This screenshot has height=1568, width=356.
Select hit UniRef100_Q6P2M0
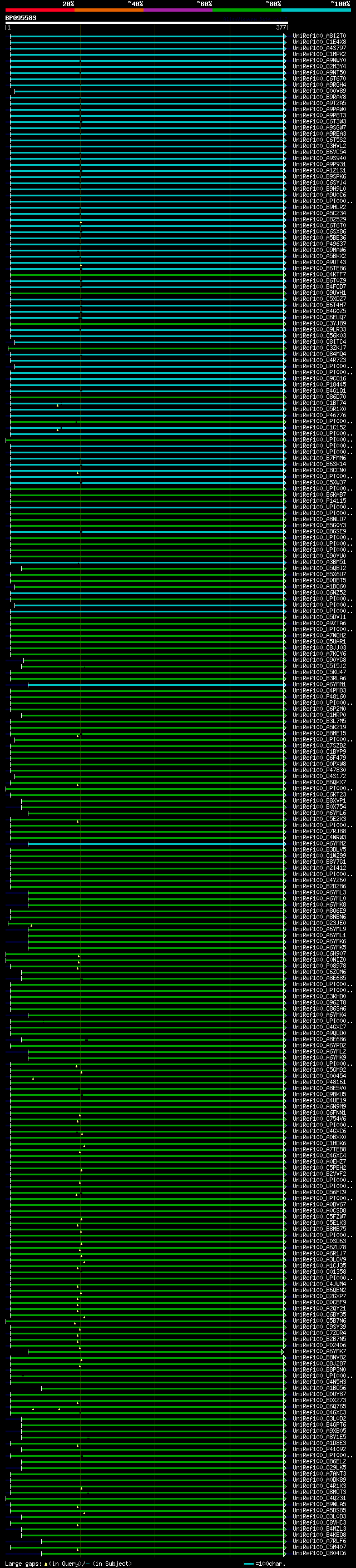(319, 709)
